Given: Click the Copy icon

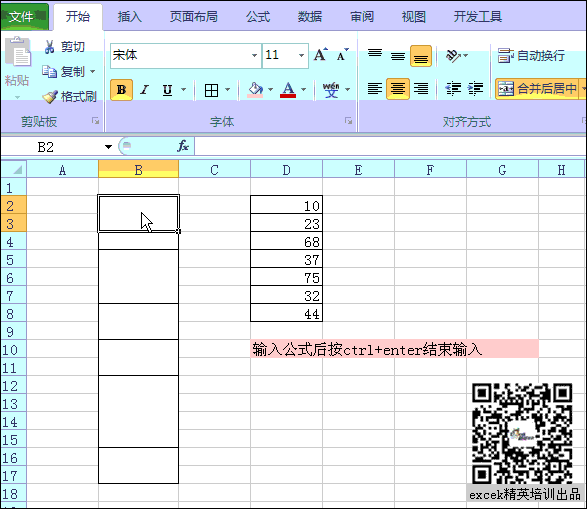Looking at the screenshot, I should click(49, 71).
